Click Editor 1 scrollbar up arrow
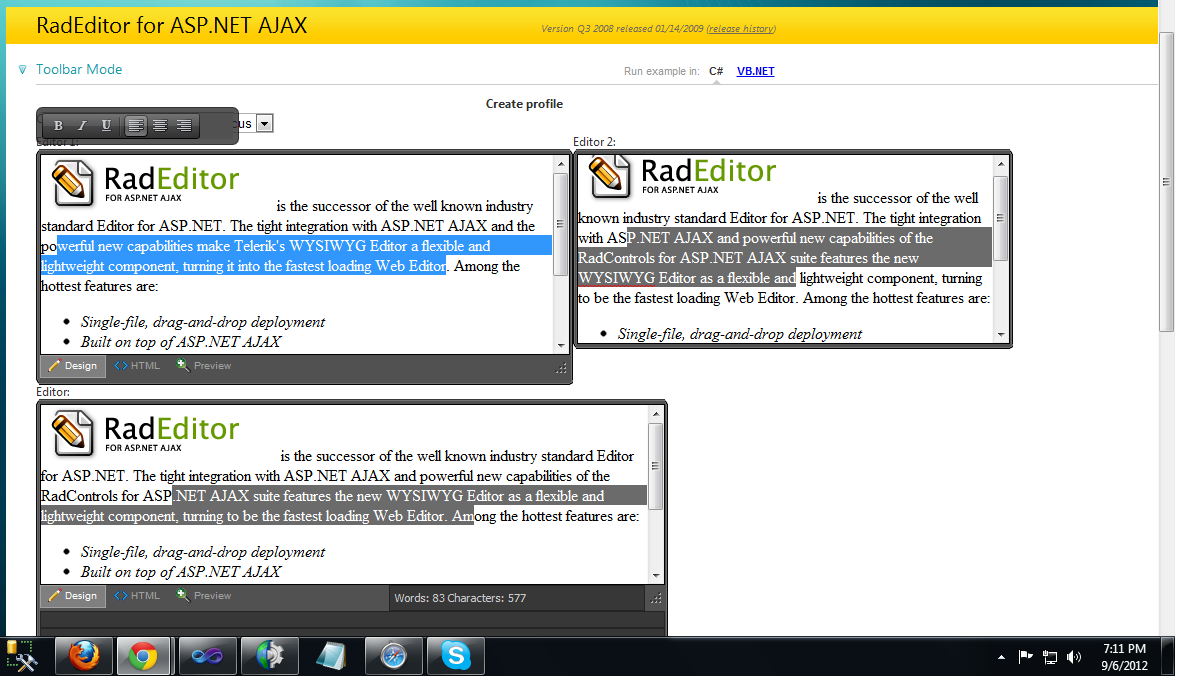This screenshot has height=684, width=1179. [x=561, y=164]
